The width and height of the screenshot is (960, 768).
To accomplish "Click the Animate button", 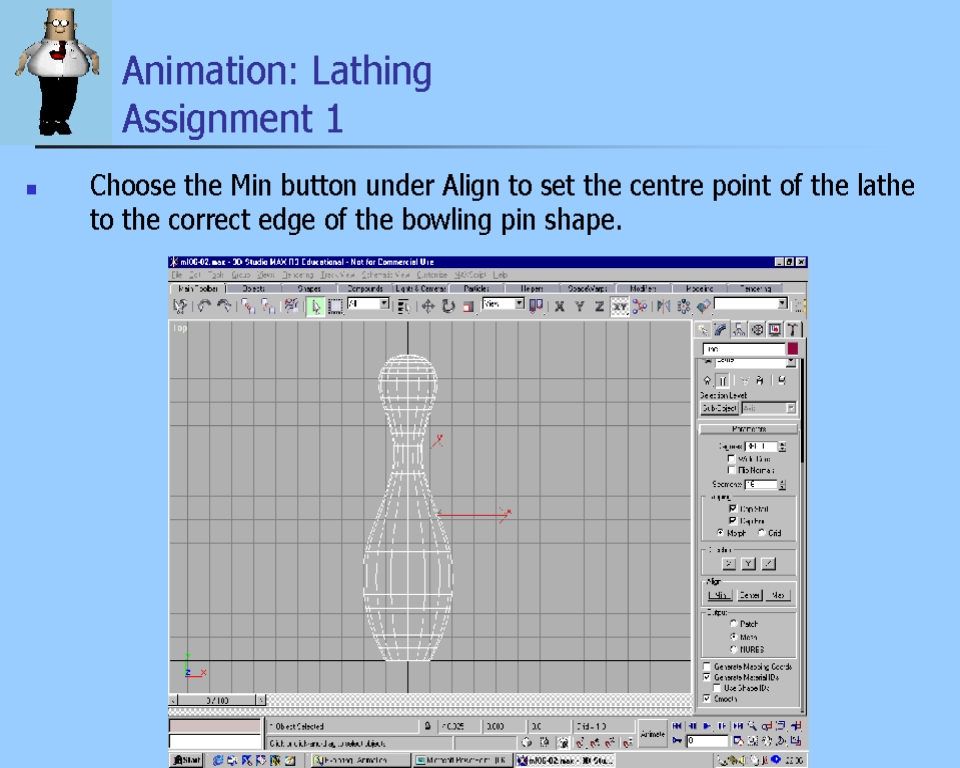I will coord(652,733).
